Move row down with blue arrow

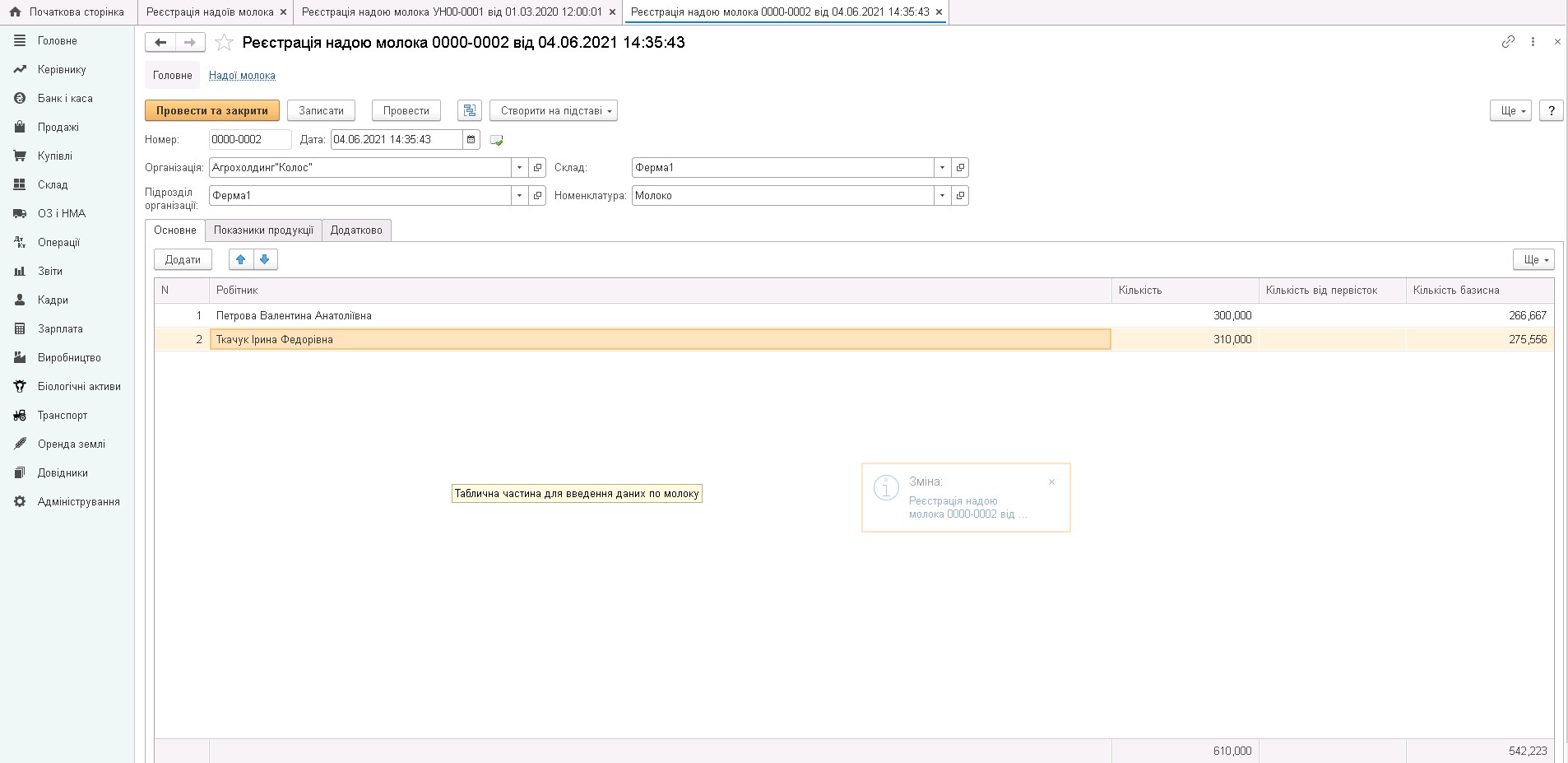tap(265, 260)
